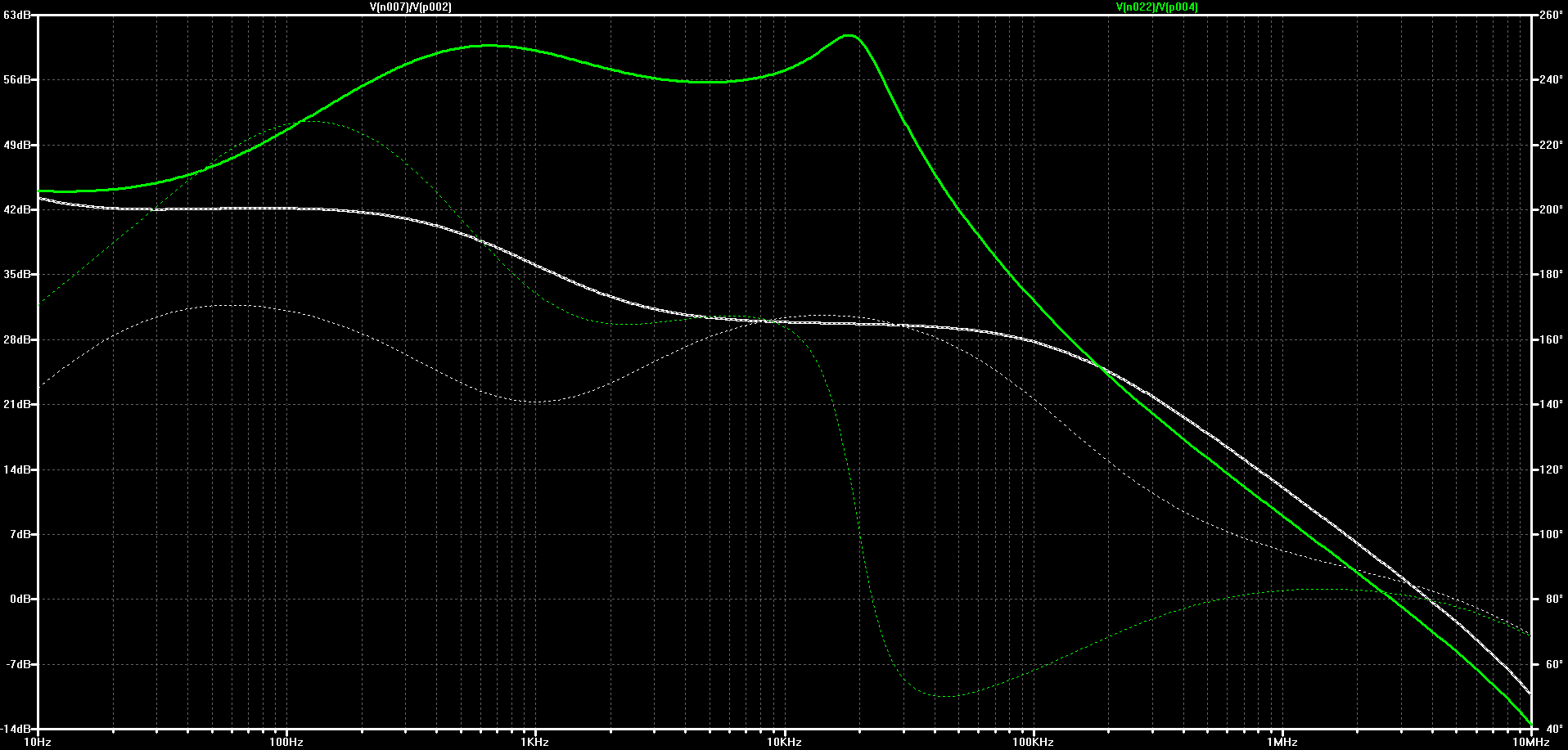Image resolution: width=1568 pixels, height=750 pixels.
Task: Click the 100KHz frequency axis label
Action: (x=1033, y=742)
